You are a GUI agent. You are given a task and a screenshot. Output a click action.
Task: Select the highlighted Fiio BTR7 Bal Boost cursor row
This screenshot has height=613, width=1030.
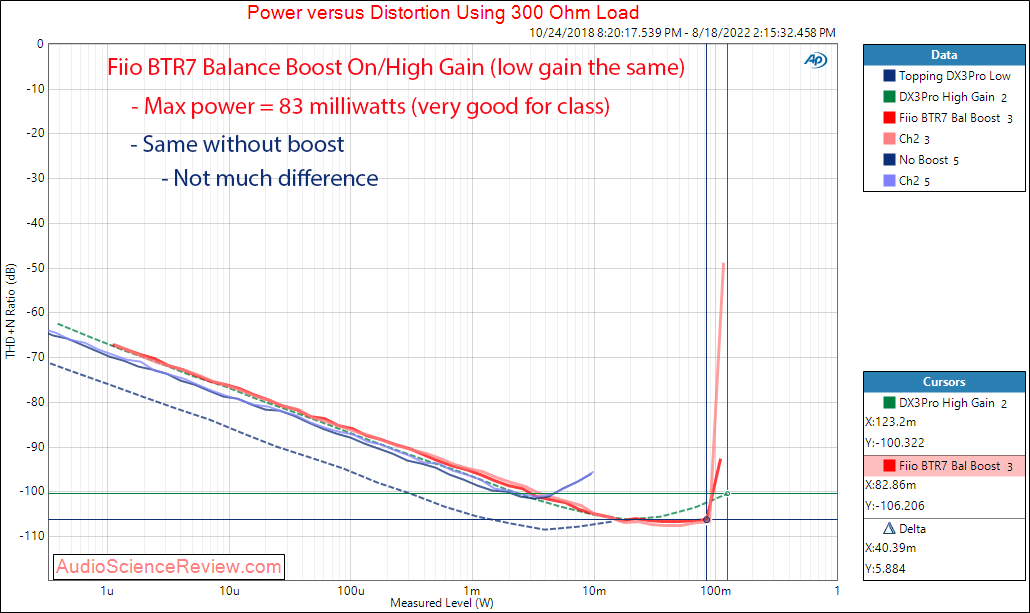(x=944, y=466)
